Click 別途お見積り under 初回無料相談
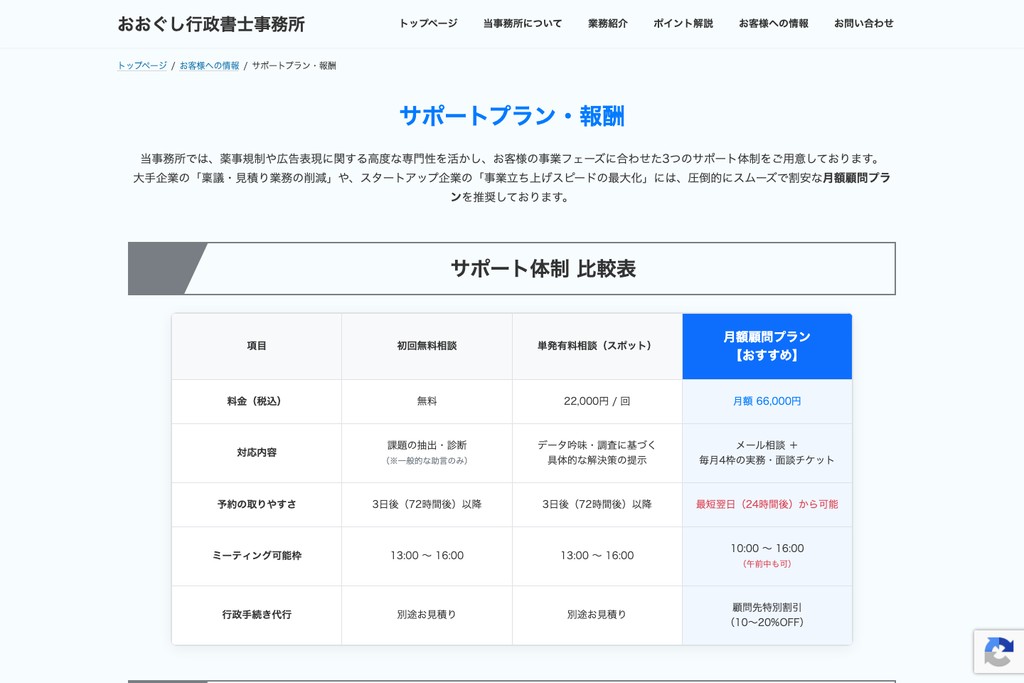Image resolution: width=1024 pixels, height=683 pixels. click(x=426, y=615)
